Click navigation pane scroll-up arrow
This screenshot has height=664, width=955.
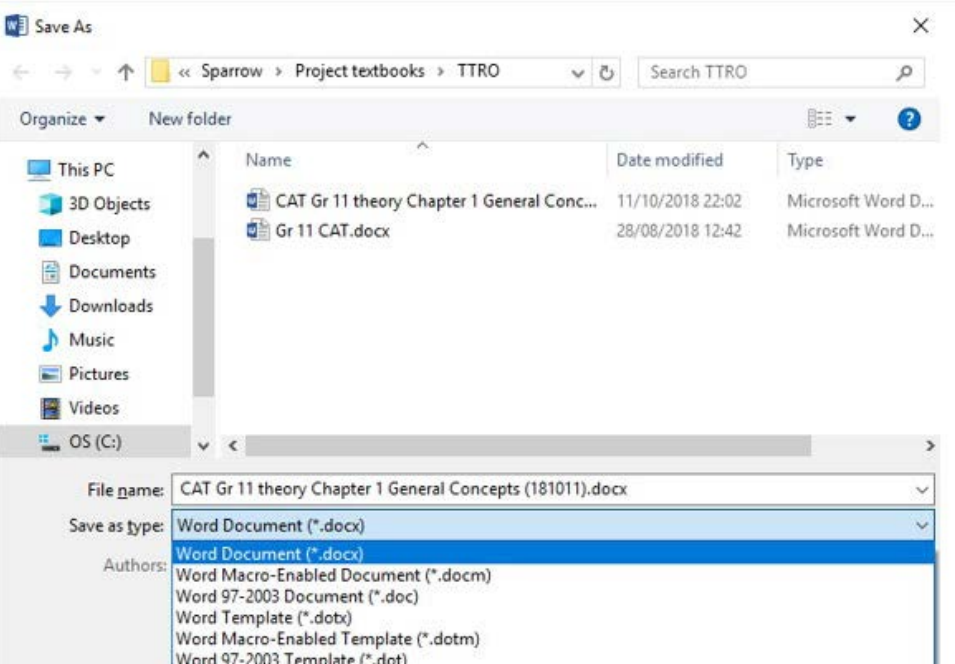click(x=203, y=155)
